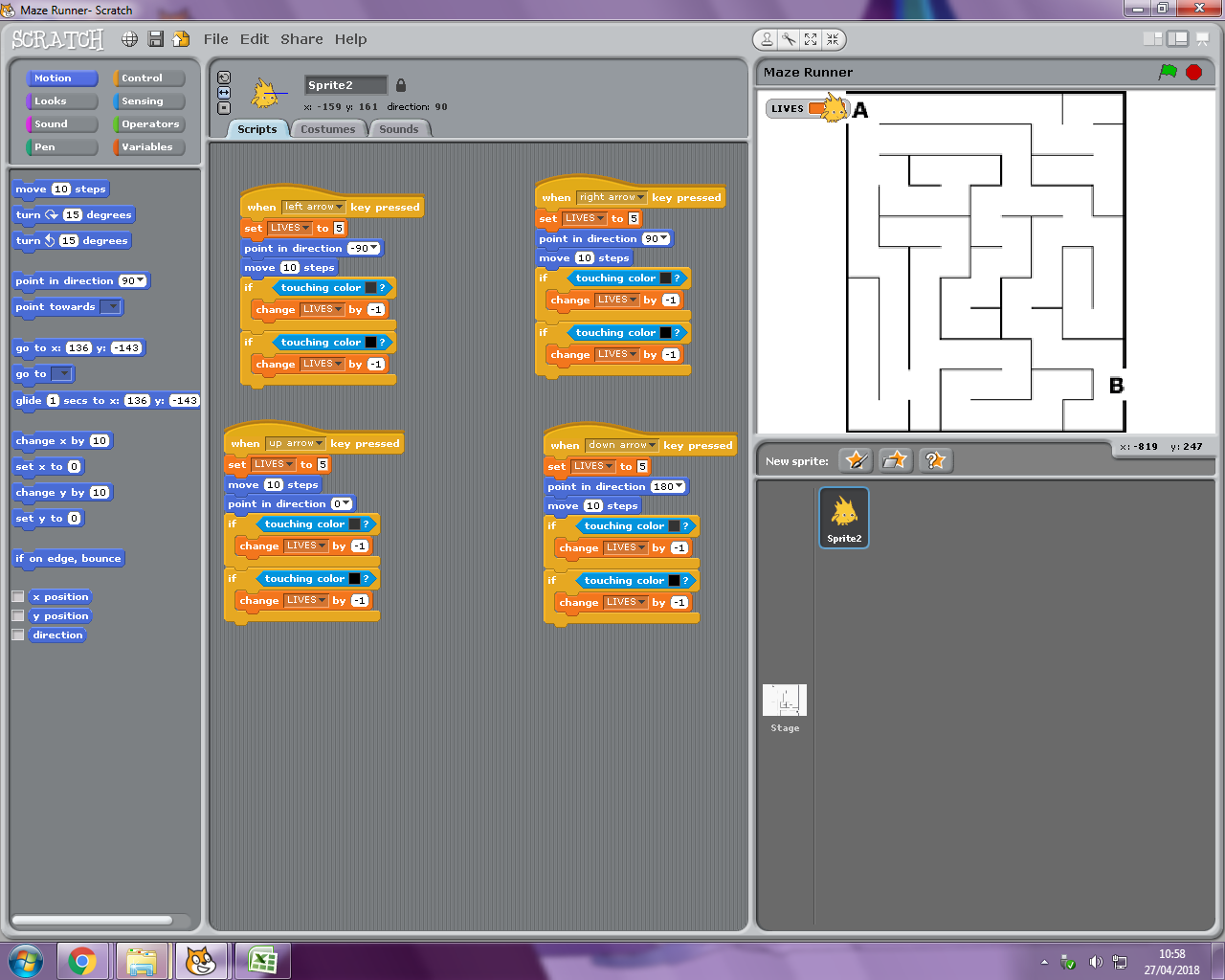Image resolution: width=1225 pixels, height=980 pixels.
Task: Open the right arrow key dropdown
Action: (x=641, y=197)
